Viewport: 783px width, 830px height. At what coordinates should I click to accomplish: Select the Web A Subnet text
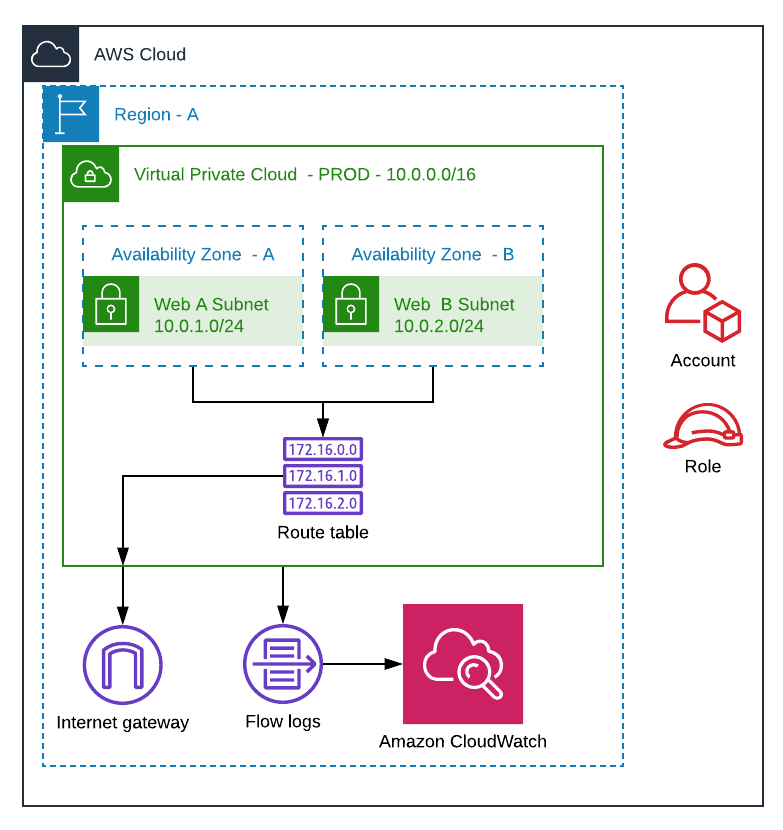tap(211, 304)
